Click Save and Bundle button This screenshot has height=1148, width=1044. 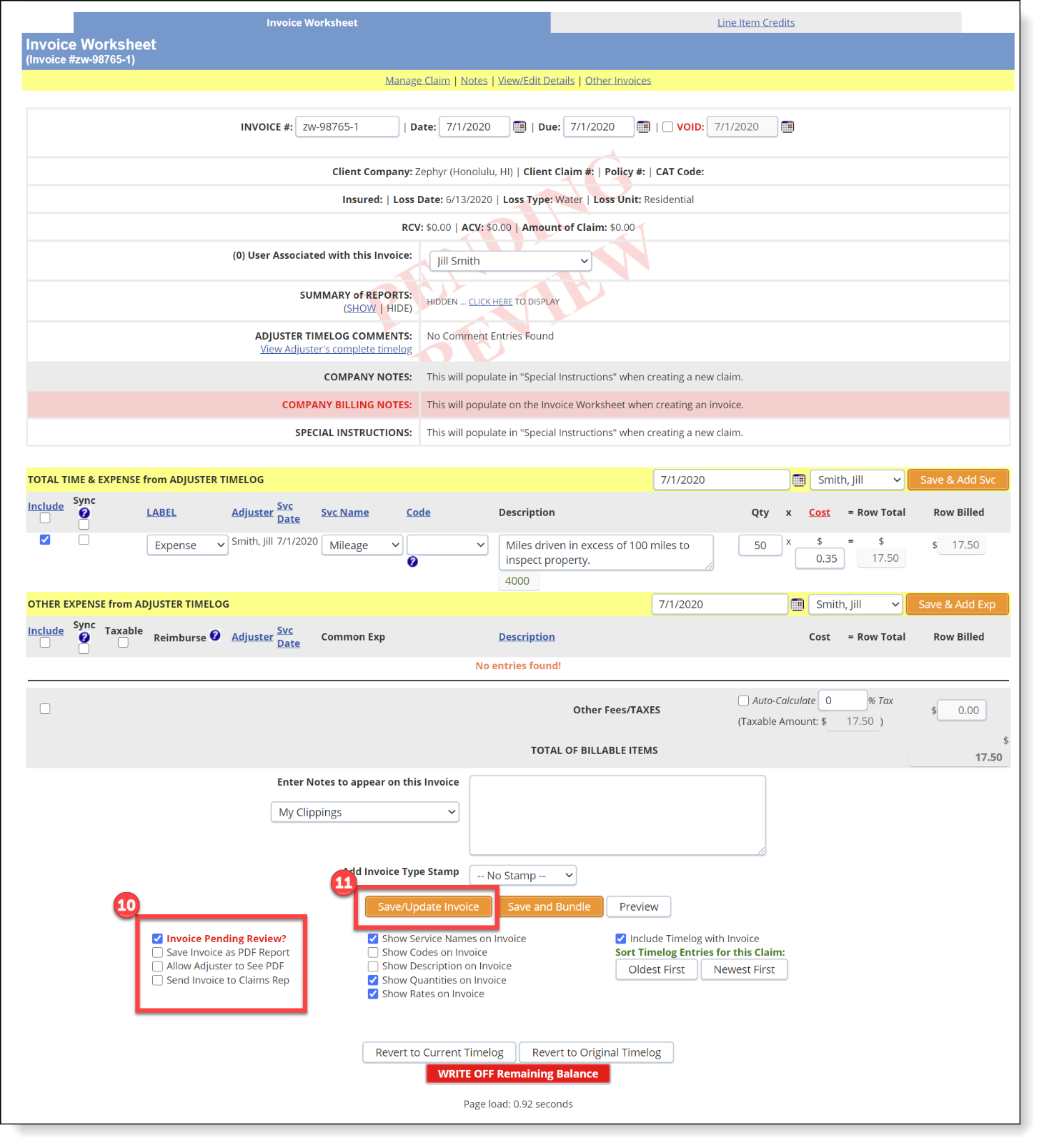(x=550, y=906)
